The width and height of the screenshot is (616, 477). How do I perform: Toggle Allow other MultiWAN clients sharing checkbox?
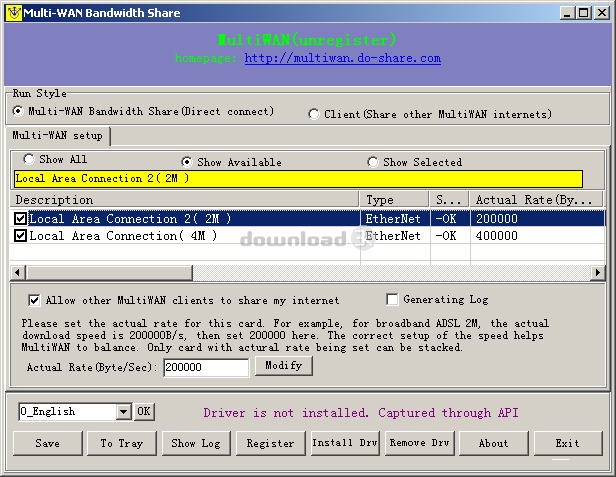tap(35, 300)
